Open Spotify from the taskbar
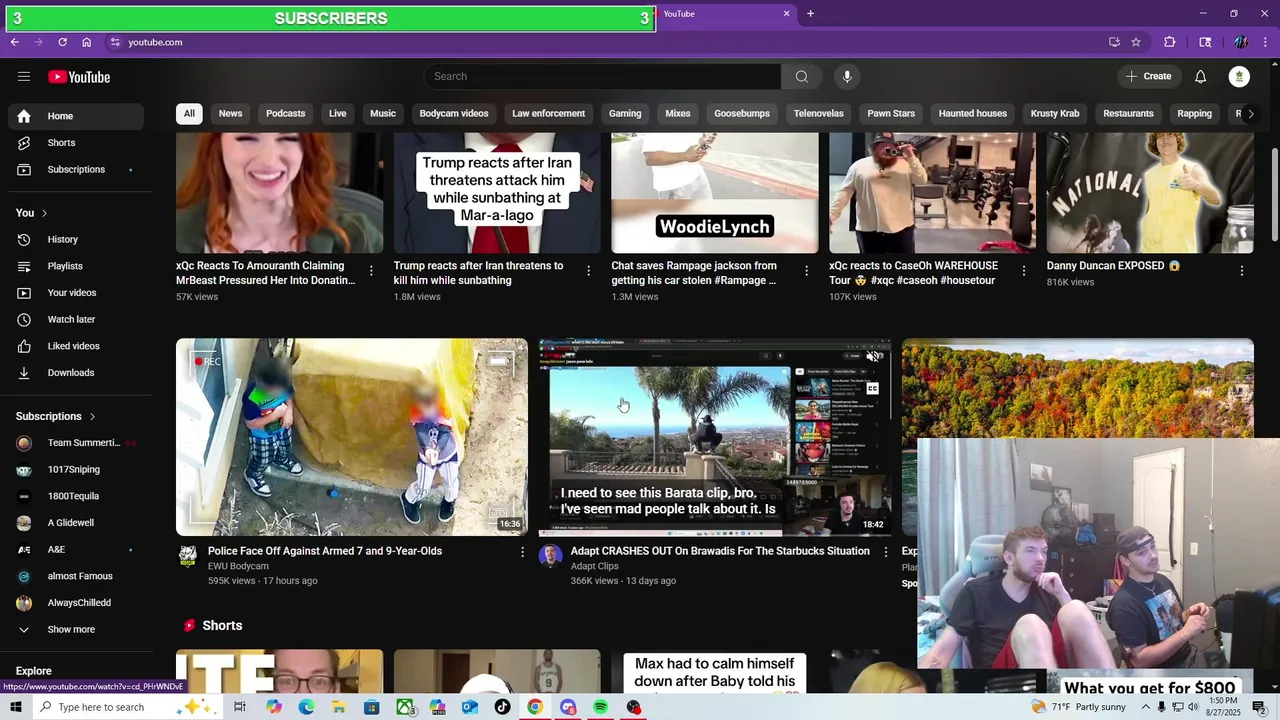Screen dimensions: 1280x720 pos(600,707)
